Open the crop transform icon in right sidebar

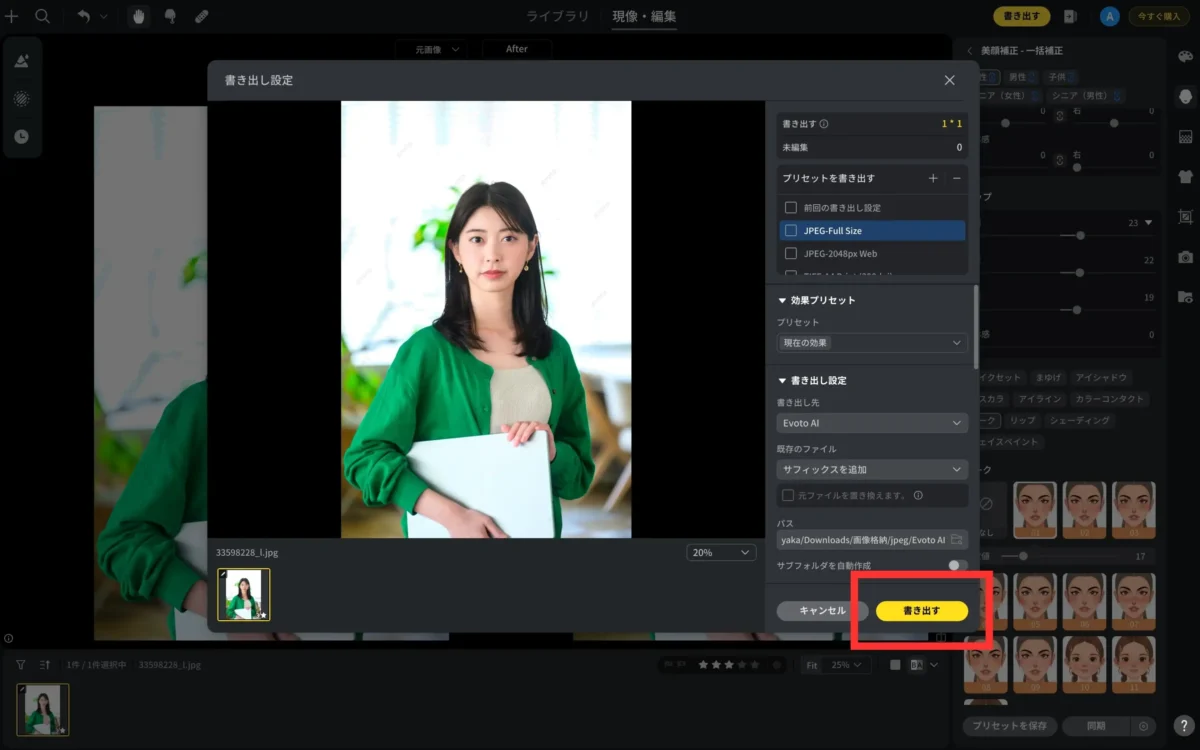[1186, 216]
